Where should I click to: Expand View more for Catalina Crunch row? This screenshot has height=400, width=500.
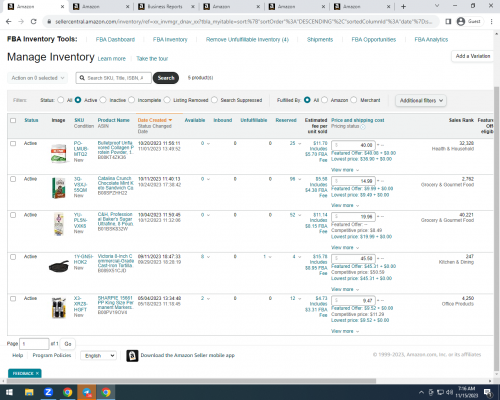(x=345, y=205)
